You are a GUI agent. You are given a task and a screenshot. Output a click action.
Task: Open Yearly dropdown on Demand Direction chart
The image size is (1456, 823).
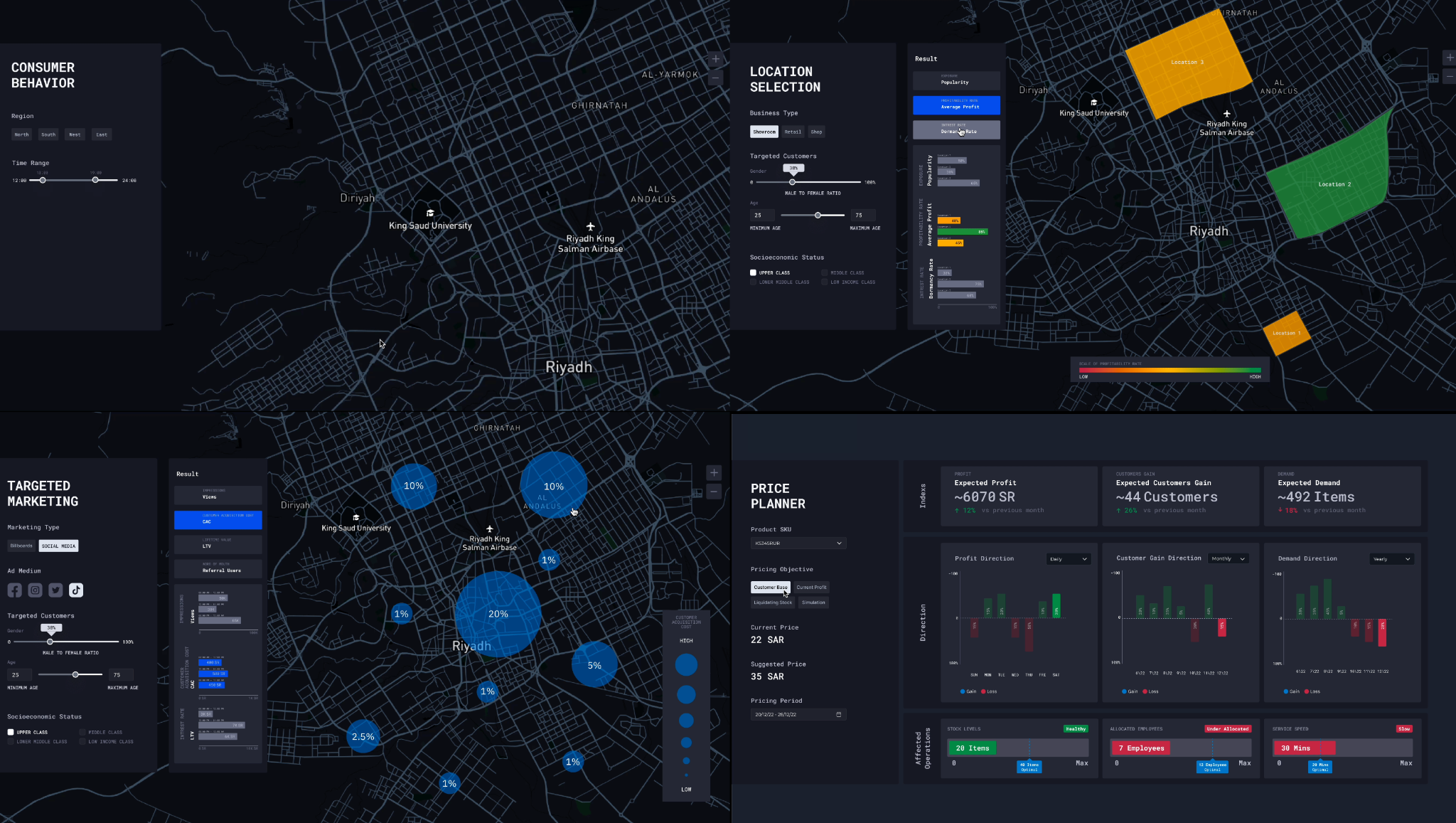click(x=1392, y=559)
